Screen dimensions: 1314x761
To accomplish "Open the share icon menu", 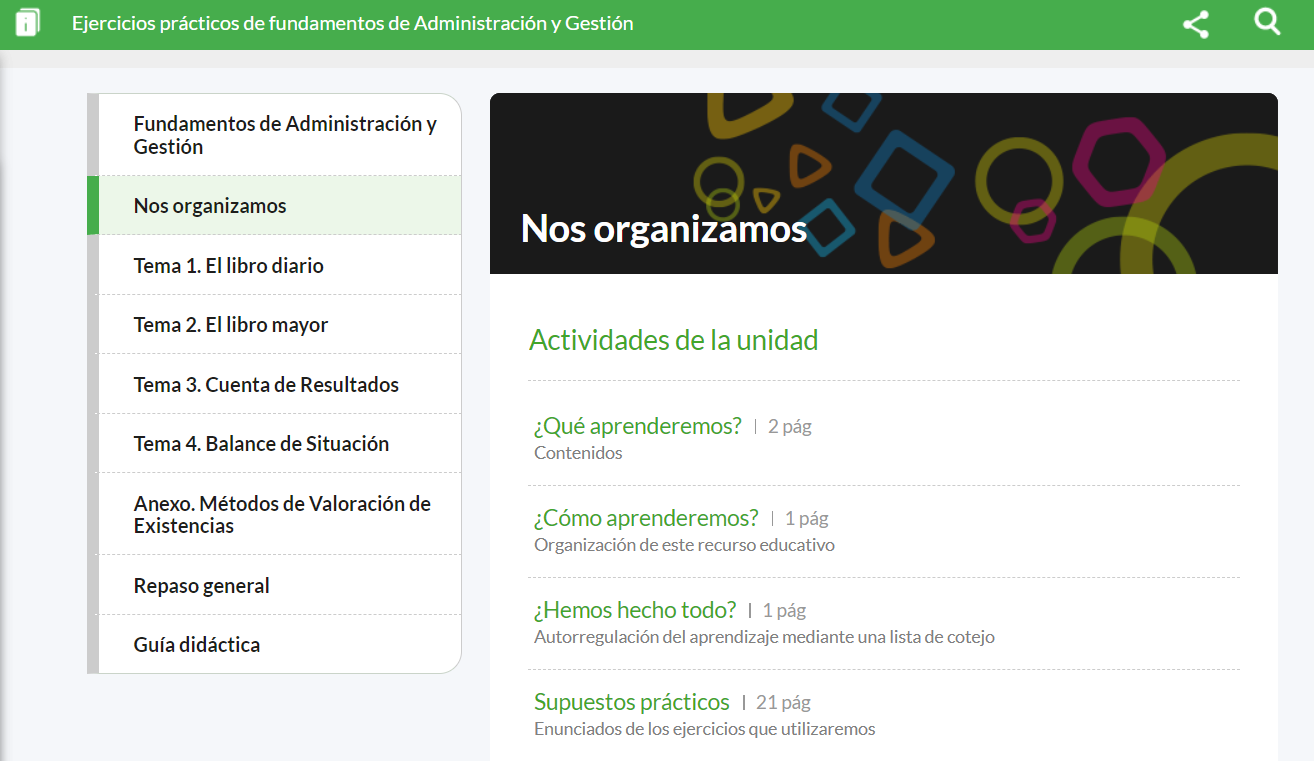I will click(x=1196, y=24).
